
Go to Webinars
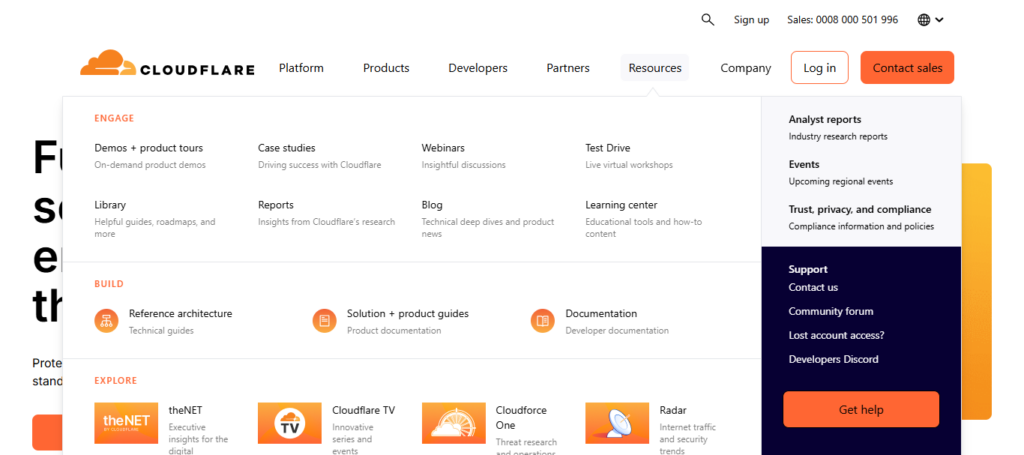tap(443, 148)
